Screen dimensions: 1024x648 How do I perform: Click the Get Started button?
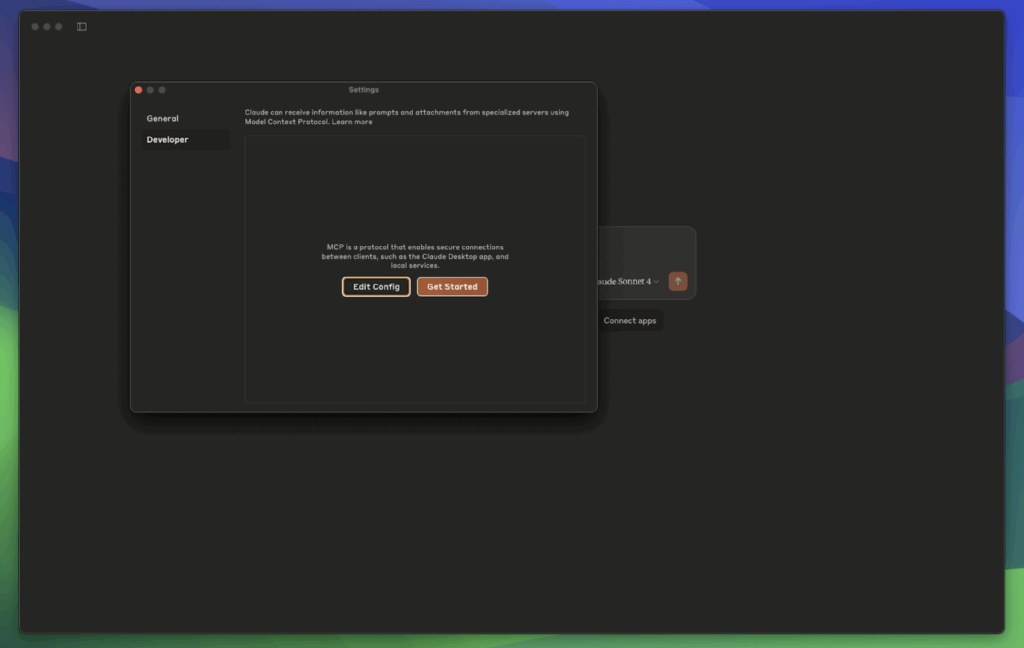(452, 287)
